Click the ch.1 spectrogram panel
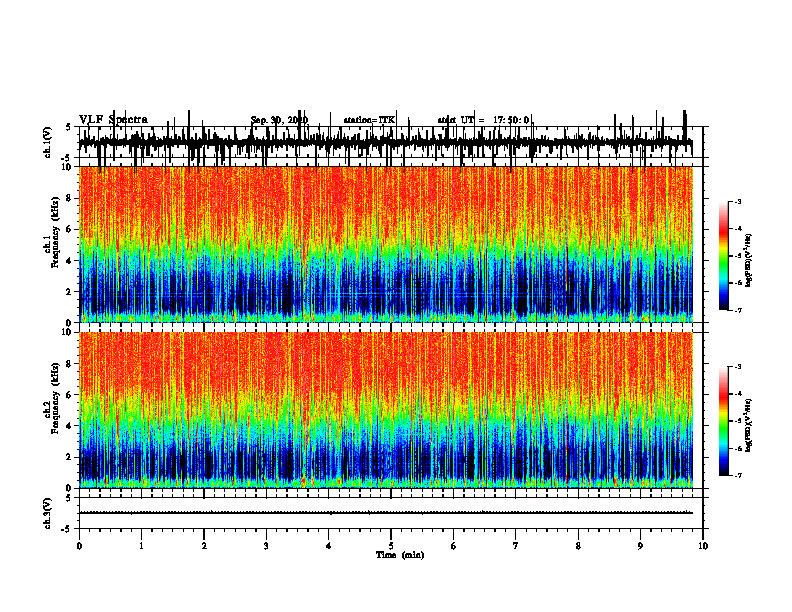 pyautogui.click(x=386, y=244)
